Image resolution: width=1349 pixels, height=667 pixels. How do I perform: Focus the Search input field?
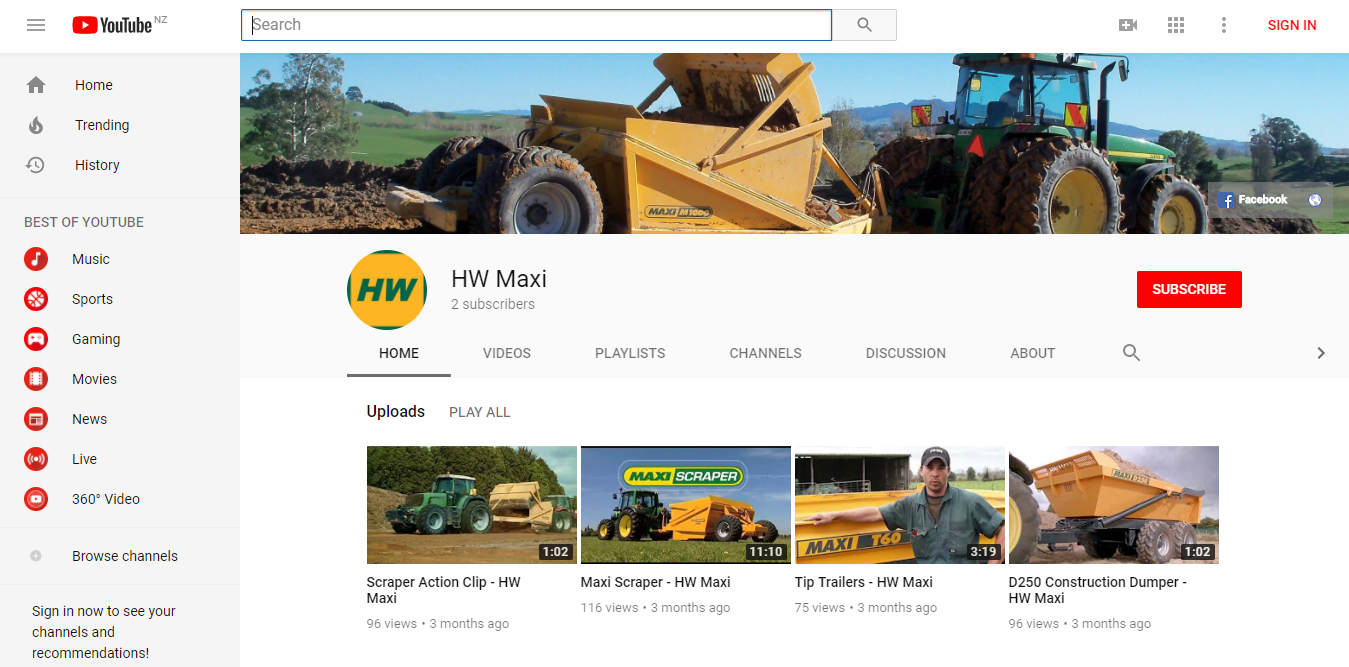tap(537, 25)
